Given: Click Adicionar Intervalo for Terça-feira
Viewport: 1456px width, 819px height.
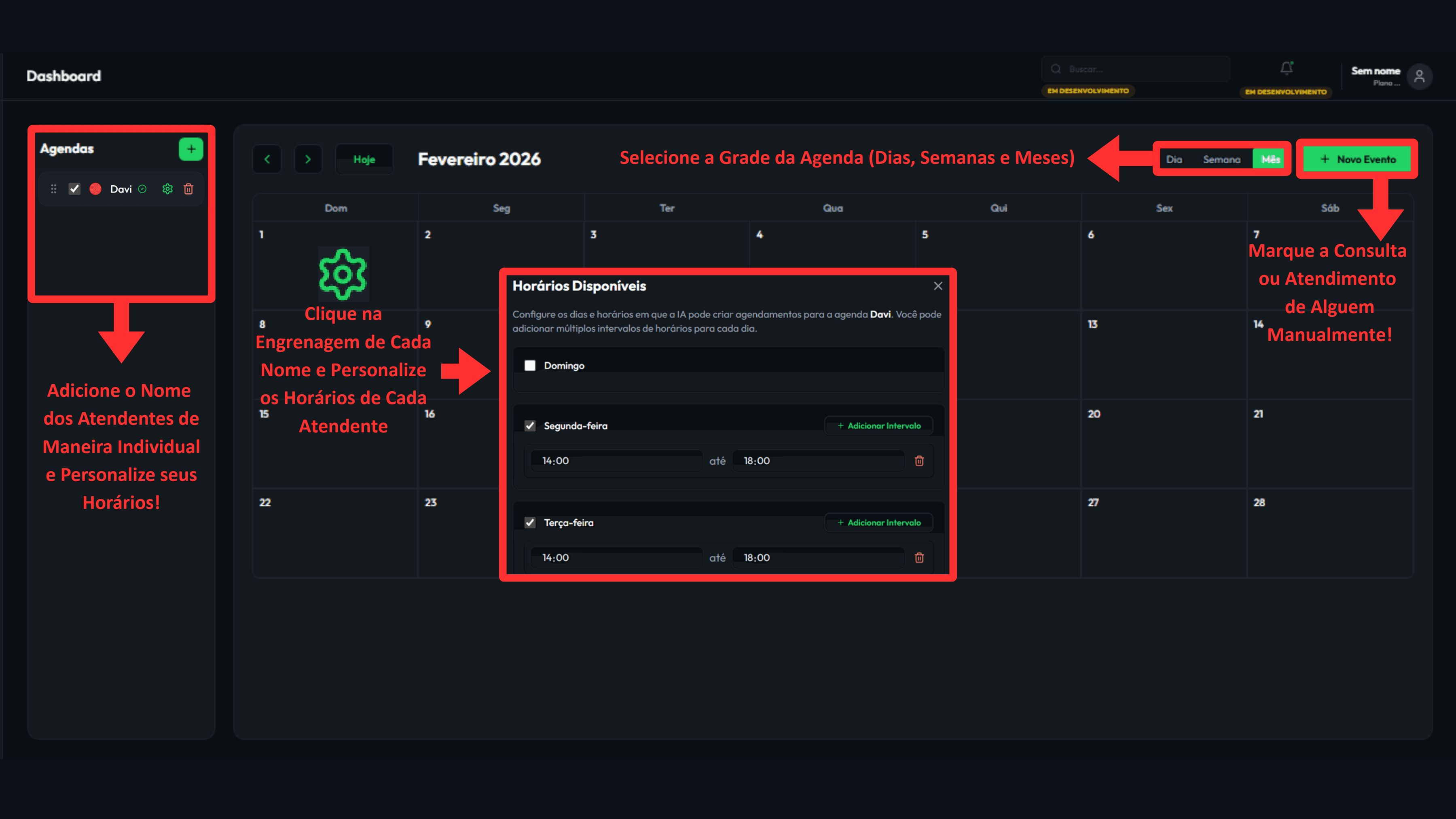Looking at the screenshot, I should pyautogui.click(x=879, y=522).
